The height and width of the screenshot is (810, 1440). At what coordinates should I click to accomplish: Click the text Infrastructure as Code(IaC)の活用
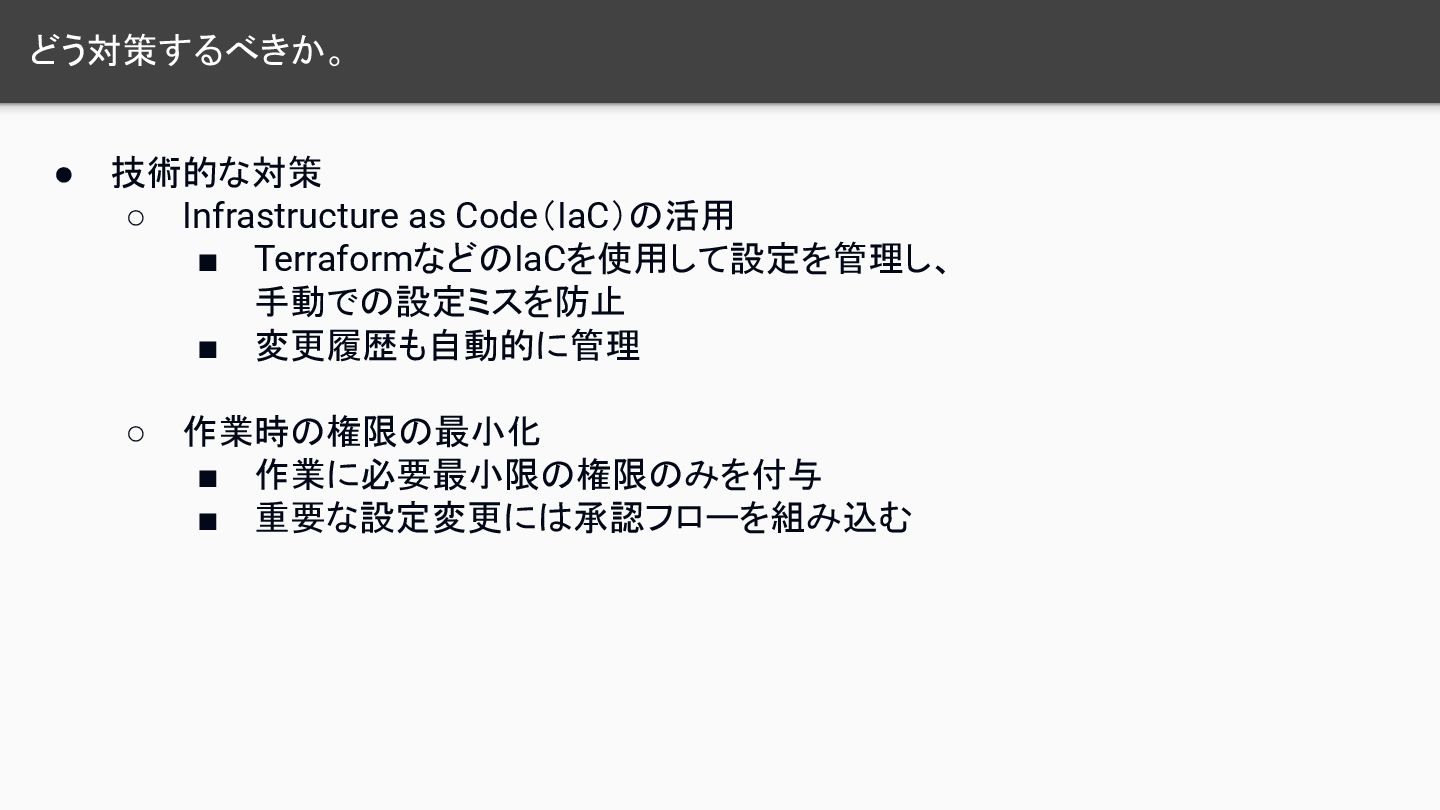point(458,216)
